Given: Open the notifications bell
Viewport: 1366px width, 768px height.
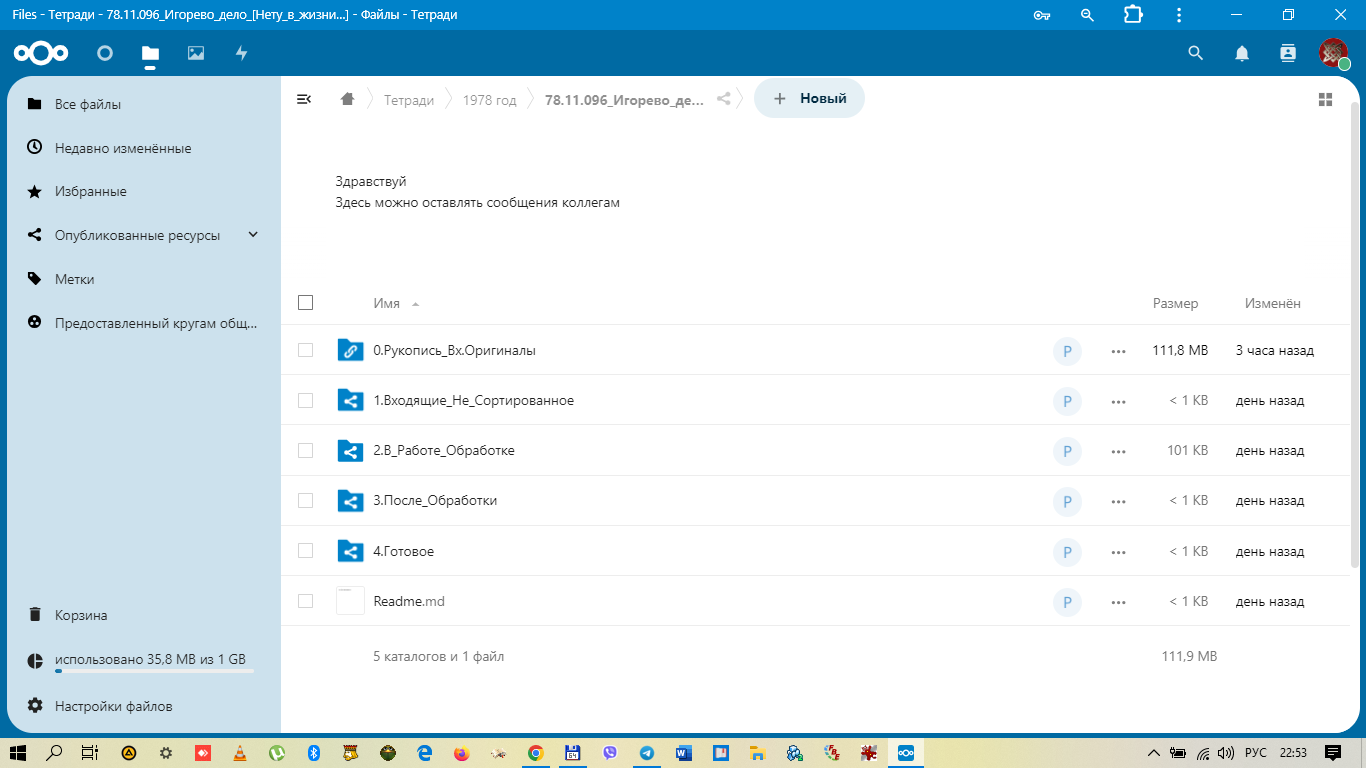Looking at the screenshot, I should click(1242, 53).
